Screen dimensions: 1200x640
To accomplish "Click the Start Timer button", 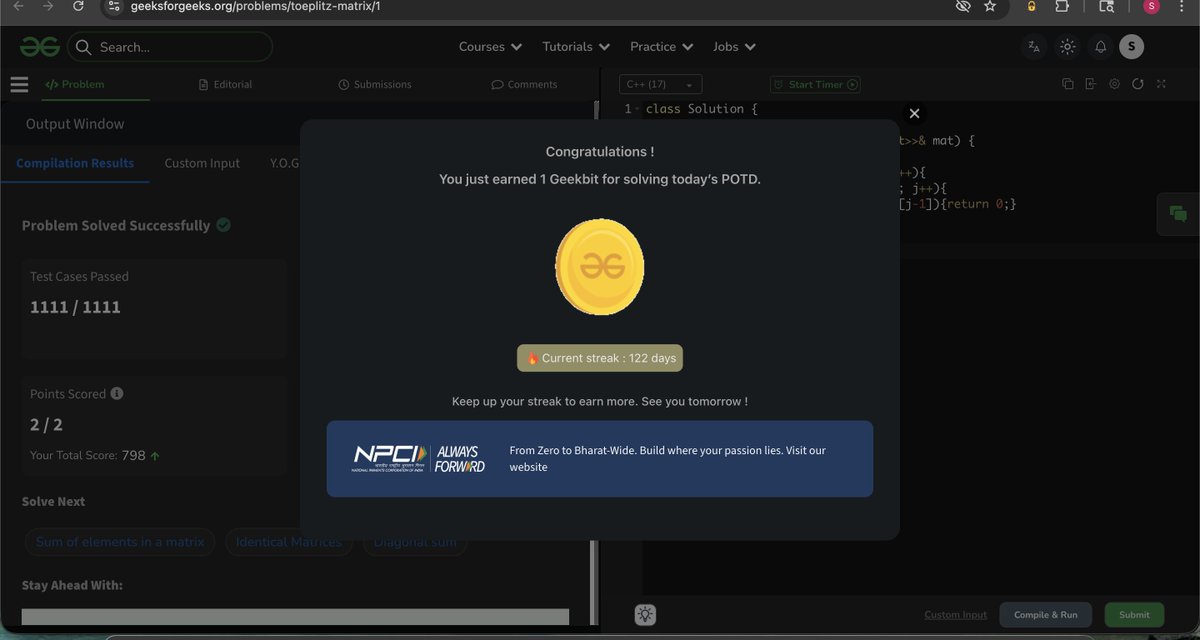I will [x=815, y=85].
